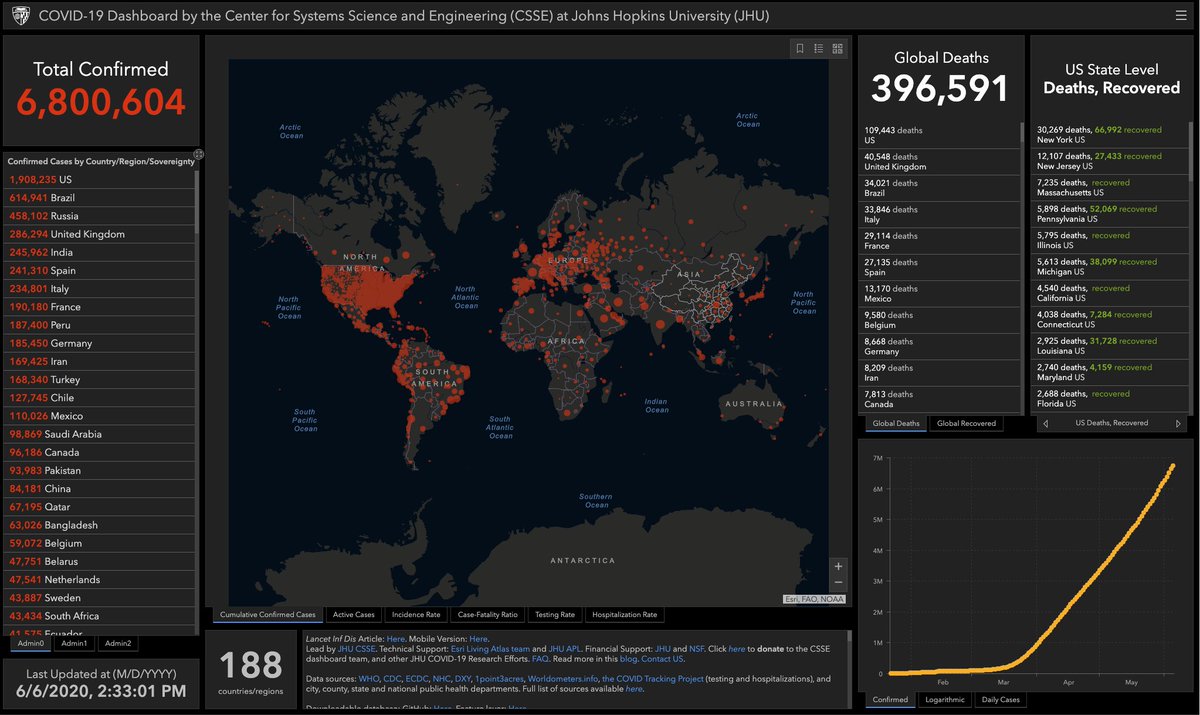The height and width of the screenshot is (715, 1200).
Task: Select Admin2 list tab
Action: (118, 643)
